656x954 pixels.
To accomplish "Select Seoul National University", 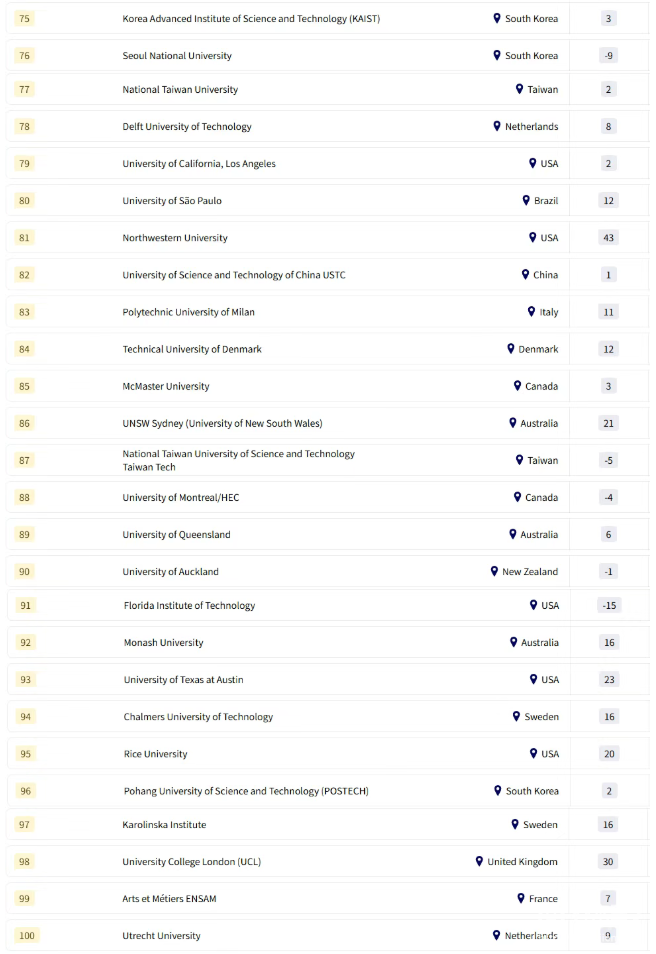I will 177,56.
